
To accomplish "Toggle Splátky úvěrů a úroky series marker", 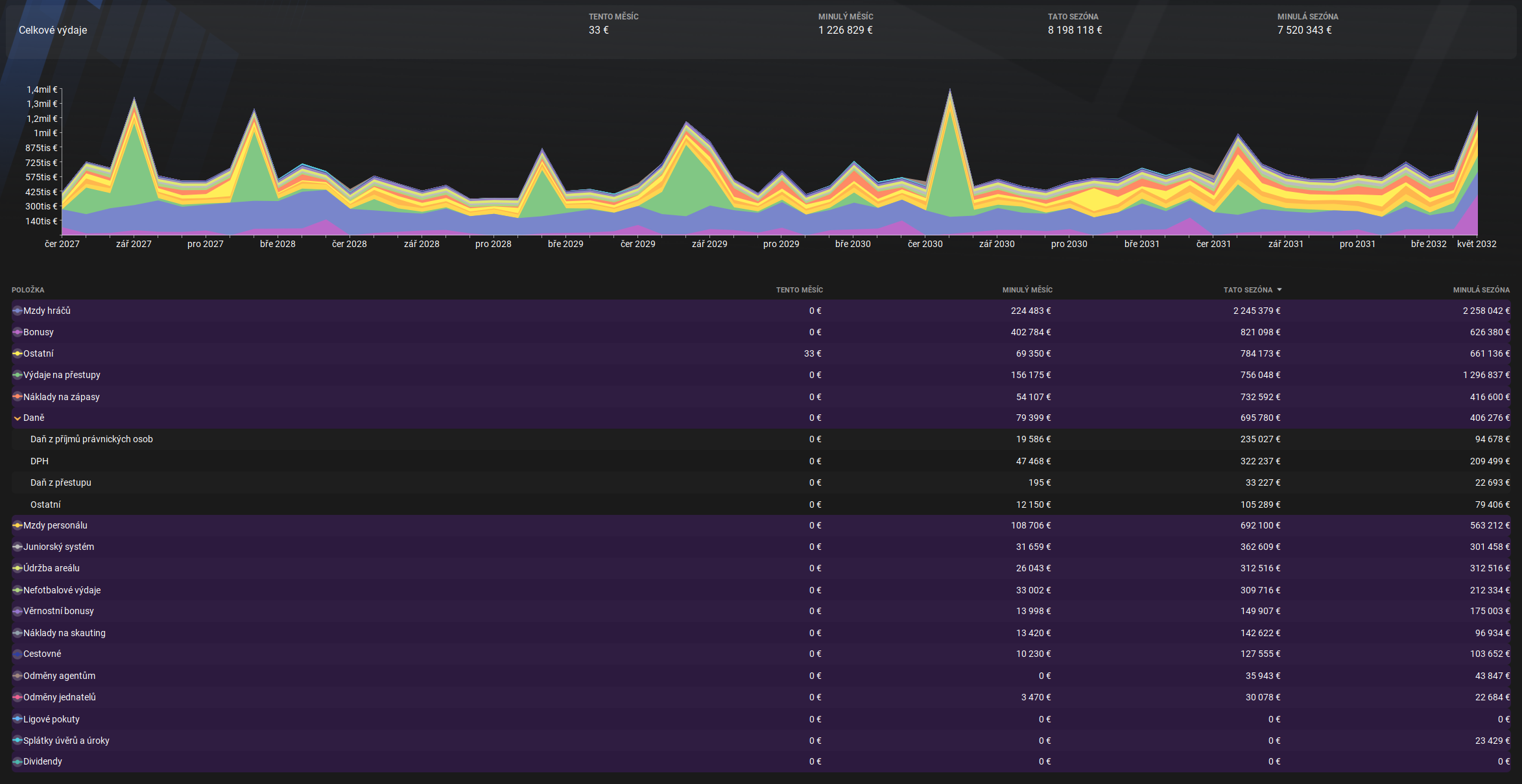I will [x=18, y=740].
